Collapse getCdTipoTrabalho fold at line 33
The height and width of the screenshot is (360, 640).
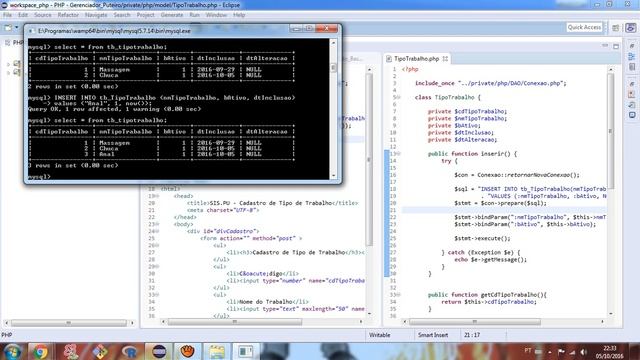pyautogui.click(x=399, y=294)
